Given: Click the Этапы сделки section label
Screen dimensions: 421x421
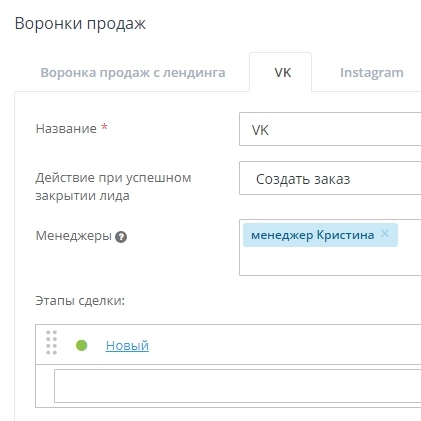Looking at the screenshot, I should (80, 301).
